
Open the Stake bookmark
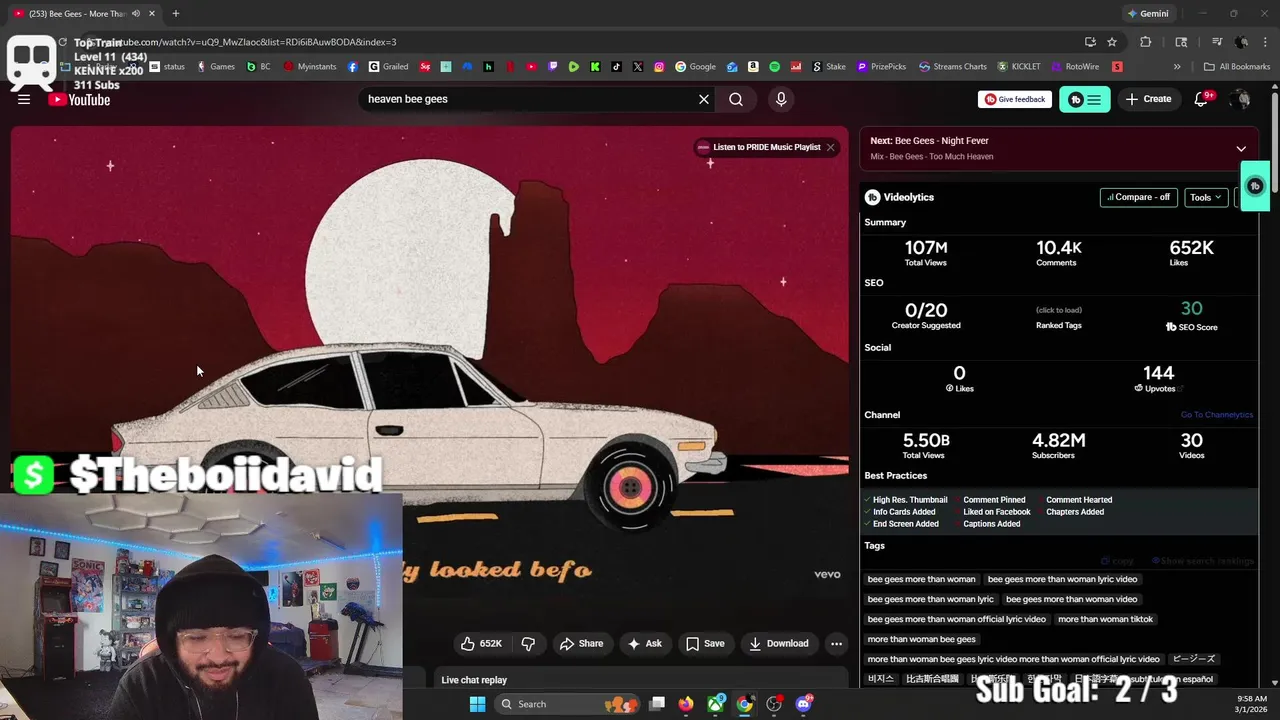click(828, 67)
